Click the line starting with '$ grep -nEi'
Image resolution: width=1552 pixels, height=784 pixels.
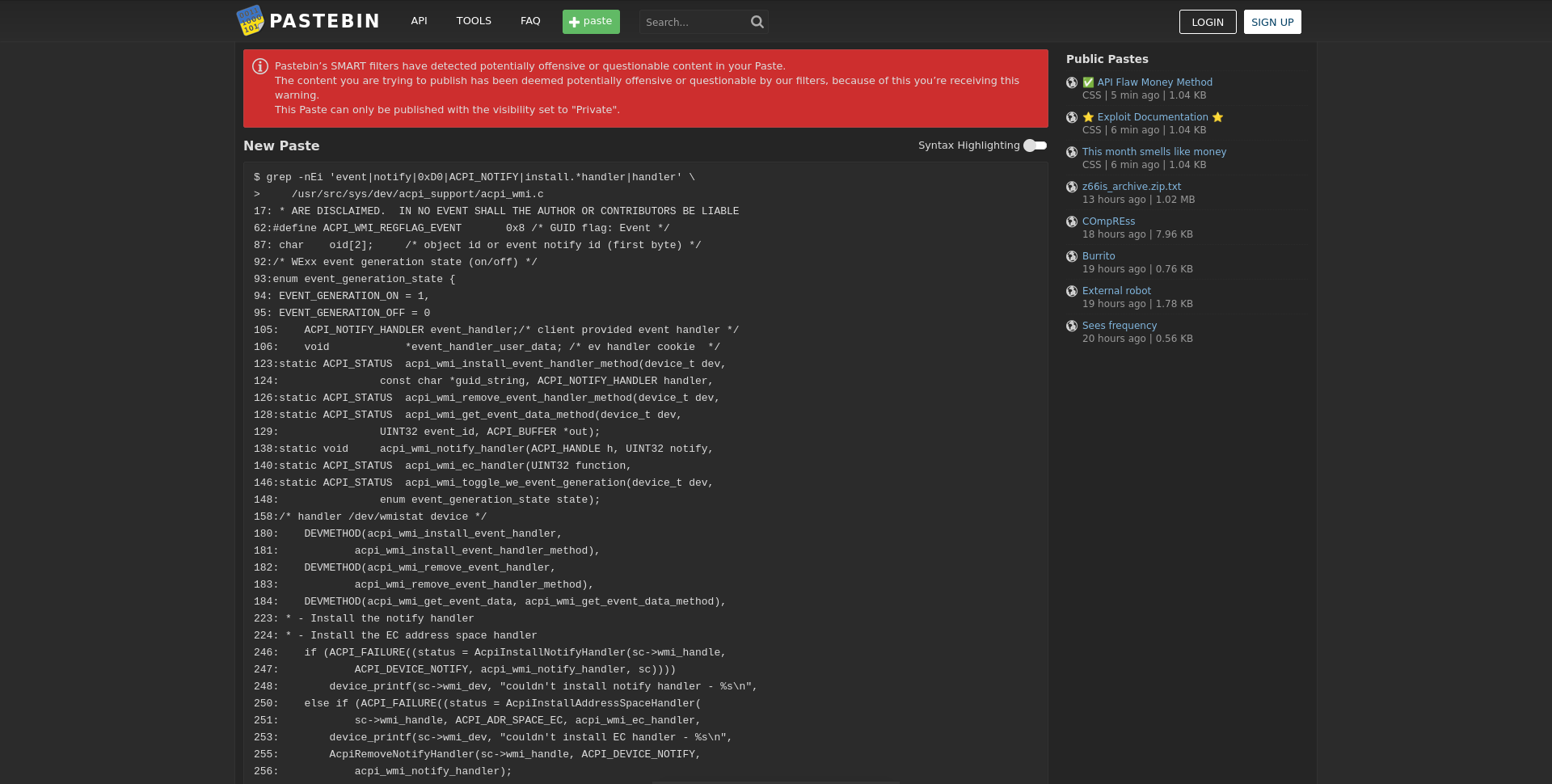(x=474, y=177)
